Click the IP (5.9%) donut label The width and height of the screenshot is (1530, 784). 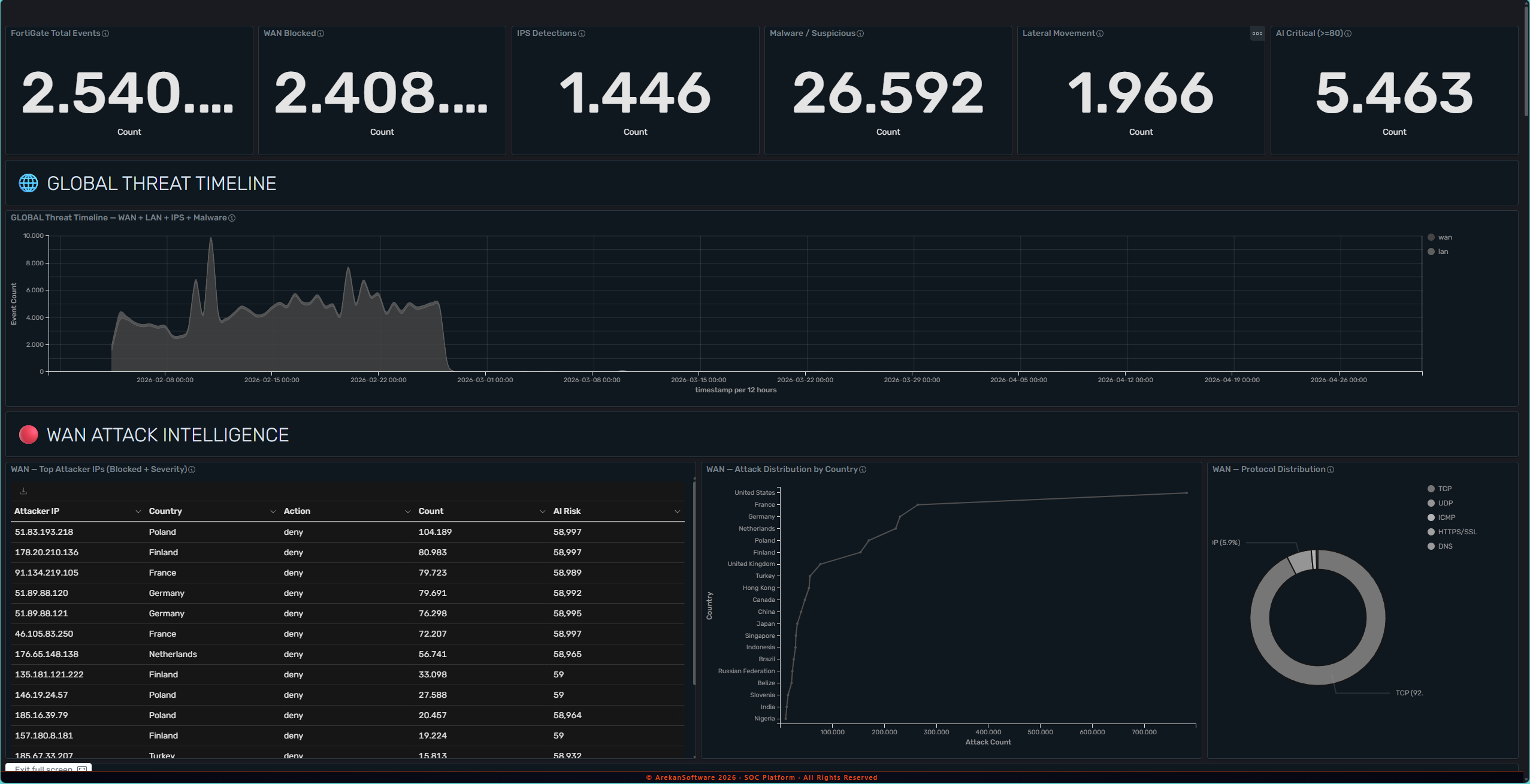1226,543
